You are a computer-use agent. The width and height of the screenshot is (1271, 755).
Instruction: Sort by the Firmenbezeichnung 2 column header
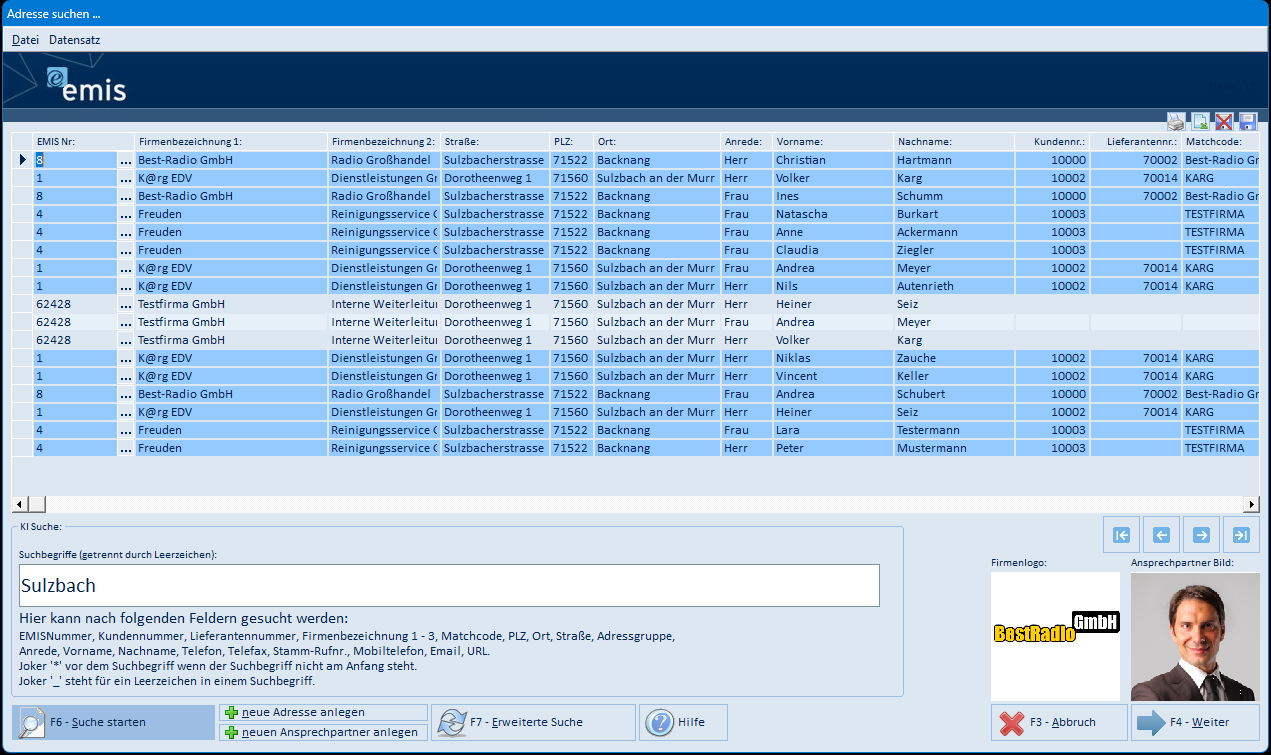pos(384,142)
